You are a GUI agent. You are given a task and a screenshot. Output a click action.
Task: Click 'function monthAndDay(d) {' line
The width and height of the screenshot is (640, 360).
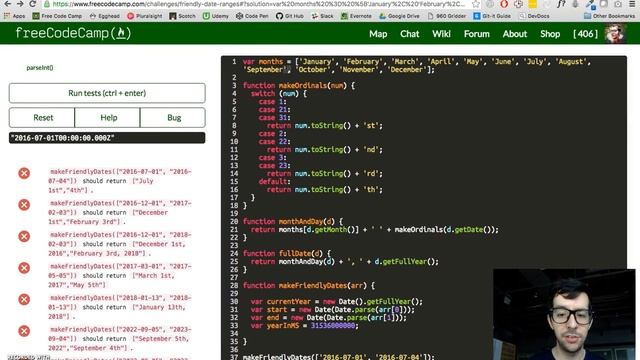pyautogui.click(x=292, y=222)
